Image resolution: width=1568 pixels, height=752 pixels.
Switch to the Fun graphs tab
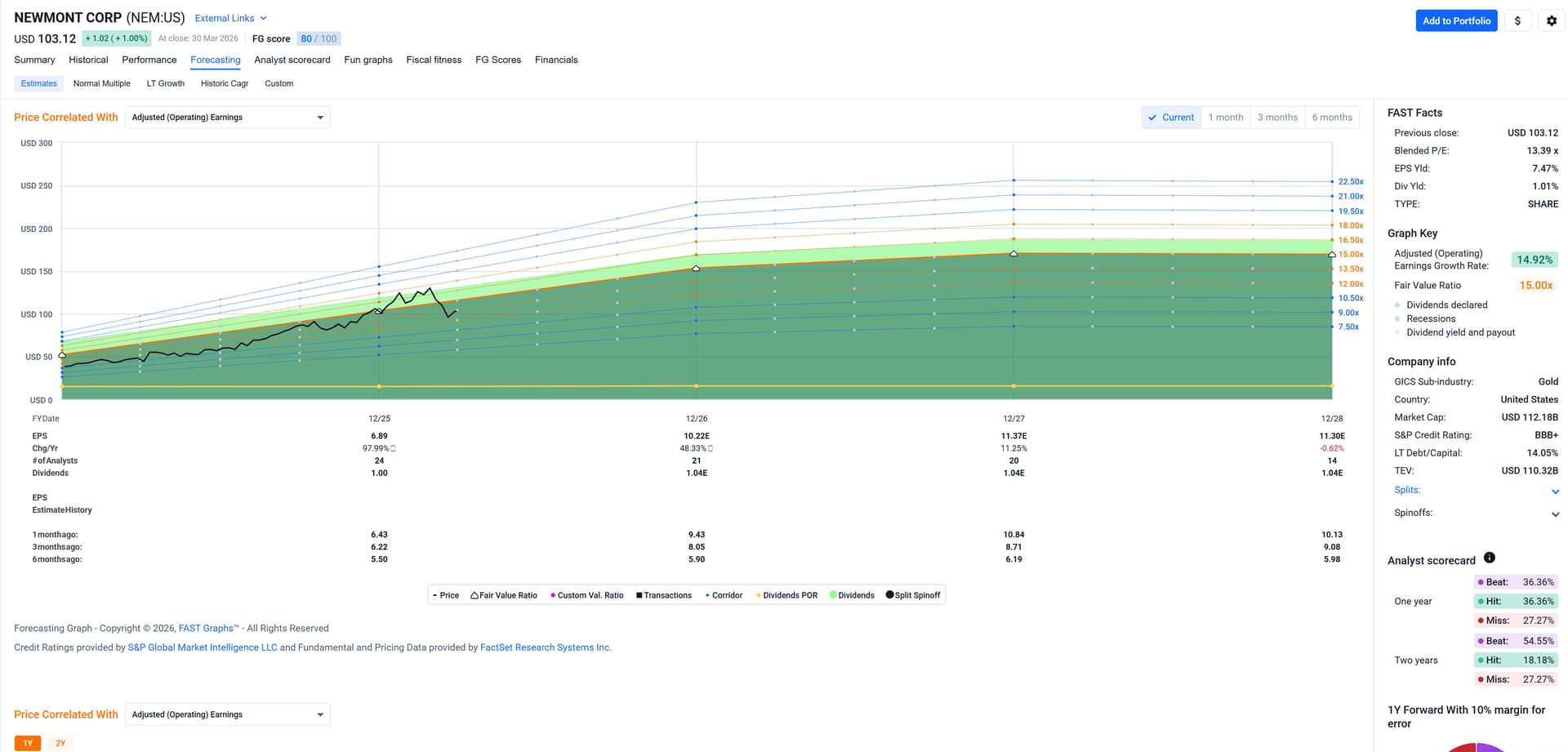click(x=368, y=60)
